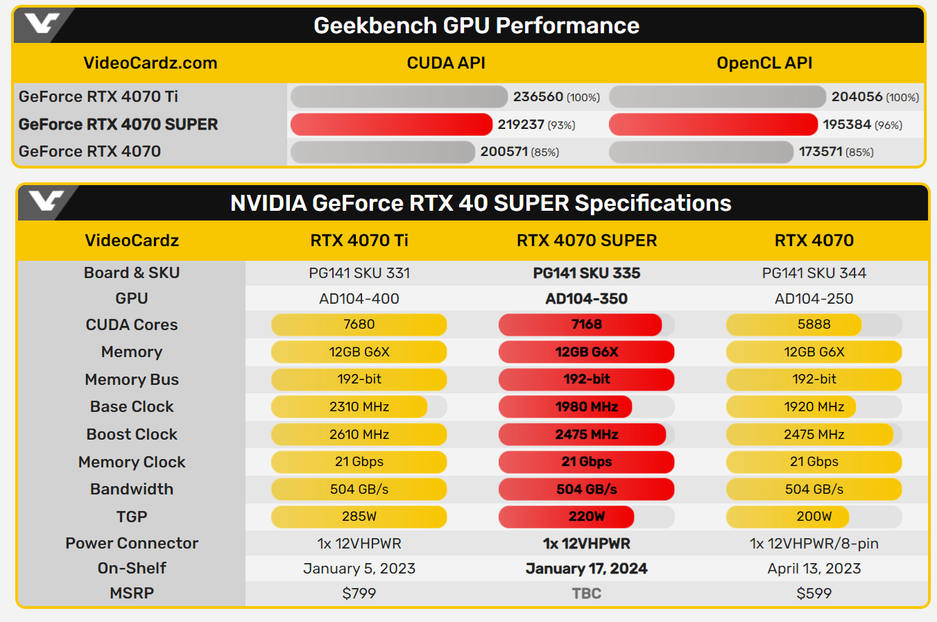Click the VideoCardz logo beside RTX 40 SUPER Specifications
Viewport: 937px width, 622px height.
click(x=44, y=202)
